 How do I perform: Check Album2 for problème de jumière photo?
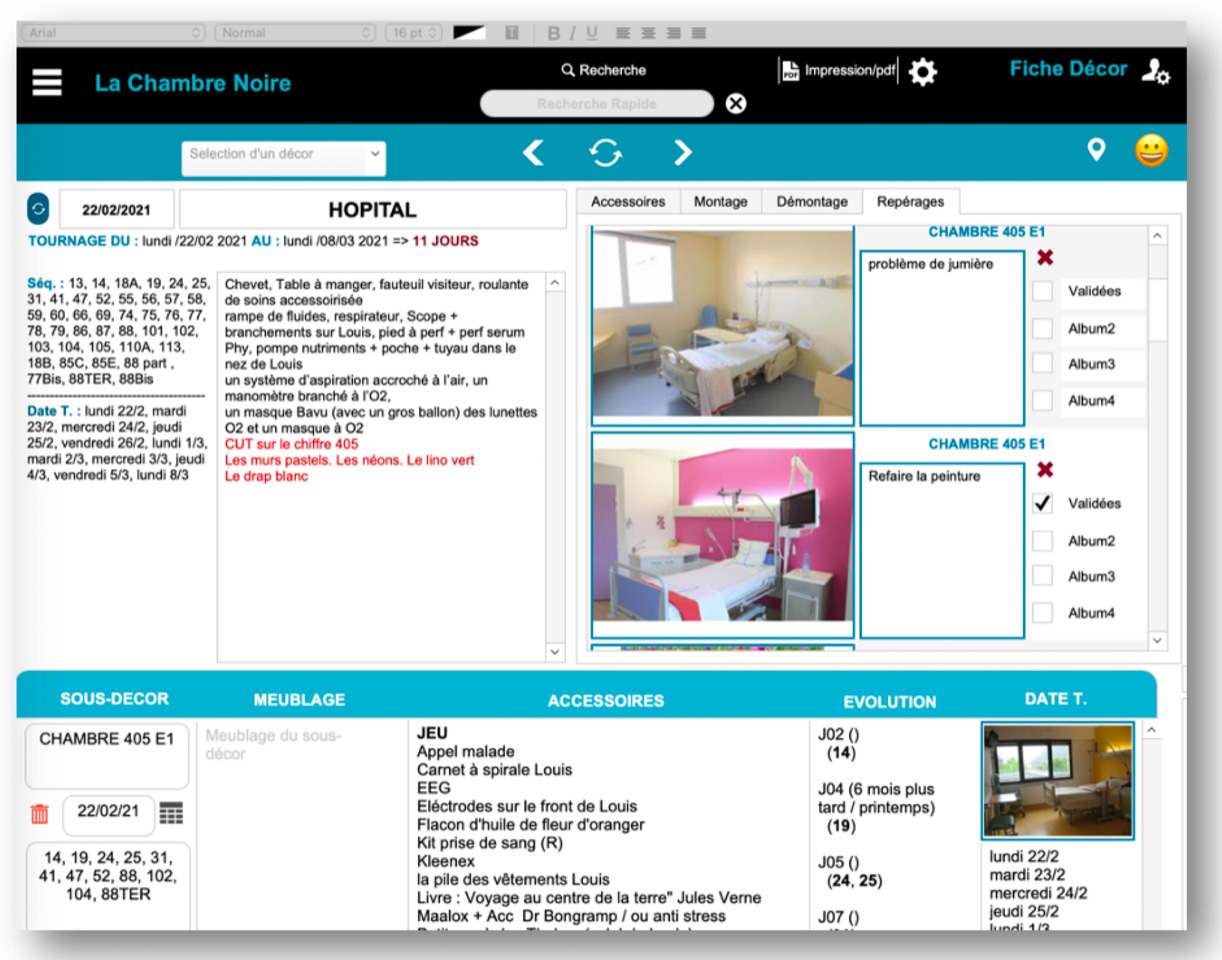[x=1043, y=328]
